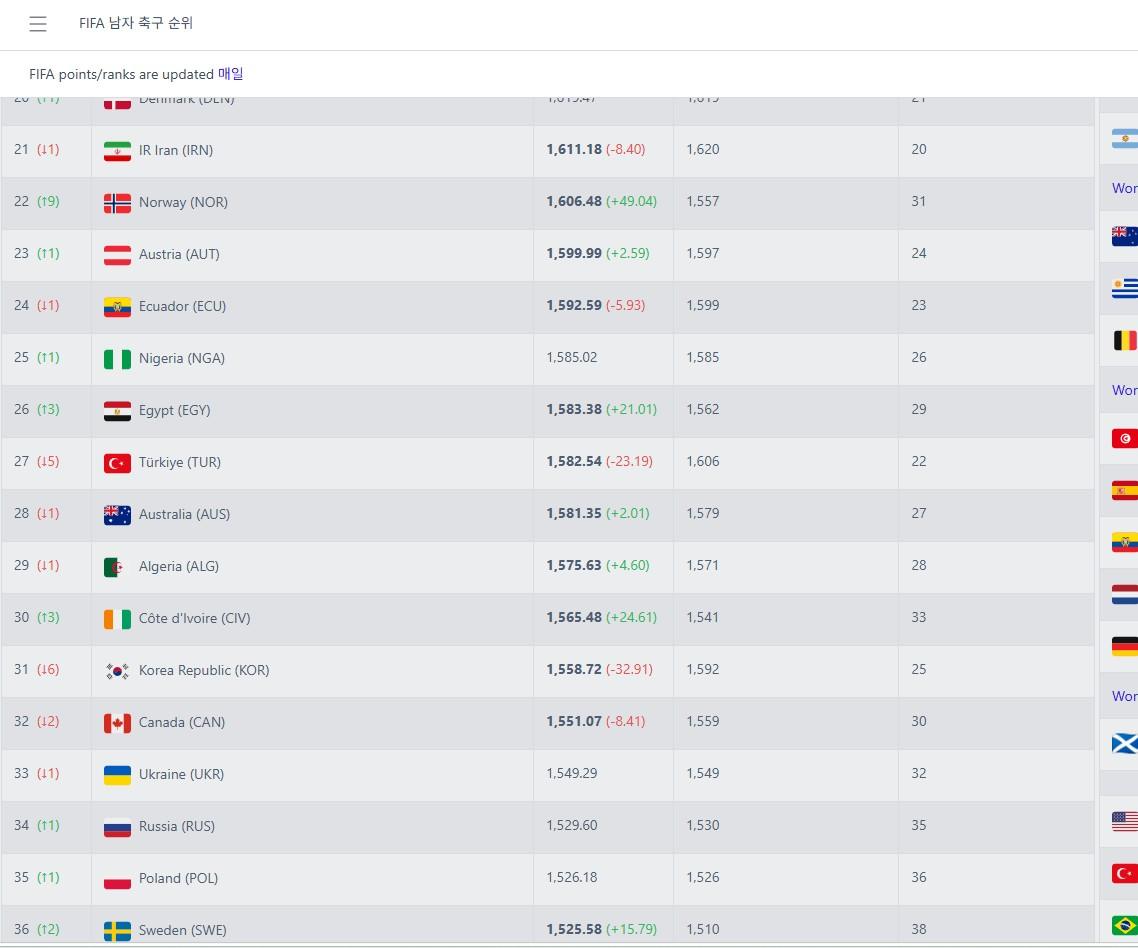1138x948 pixels.
Task: Select Korea Republic (KOR) team name
Action: click(204, 671)
